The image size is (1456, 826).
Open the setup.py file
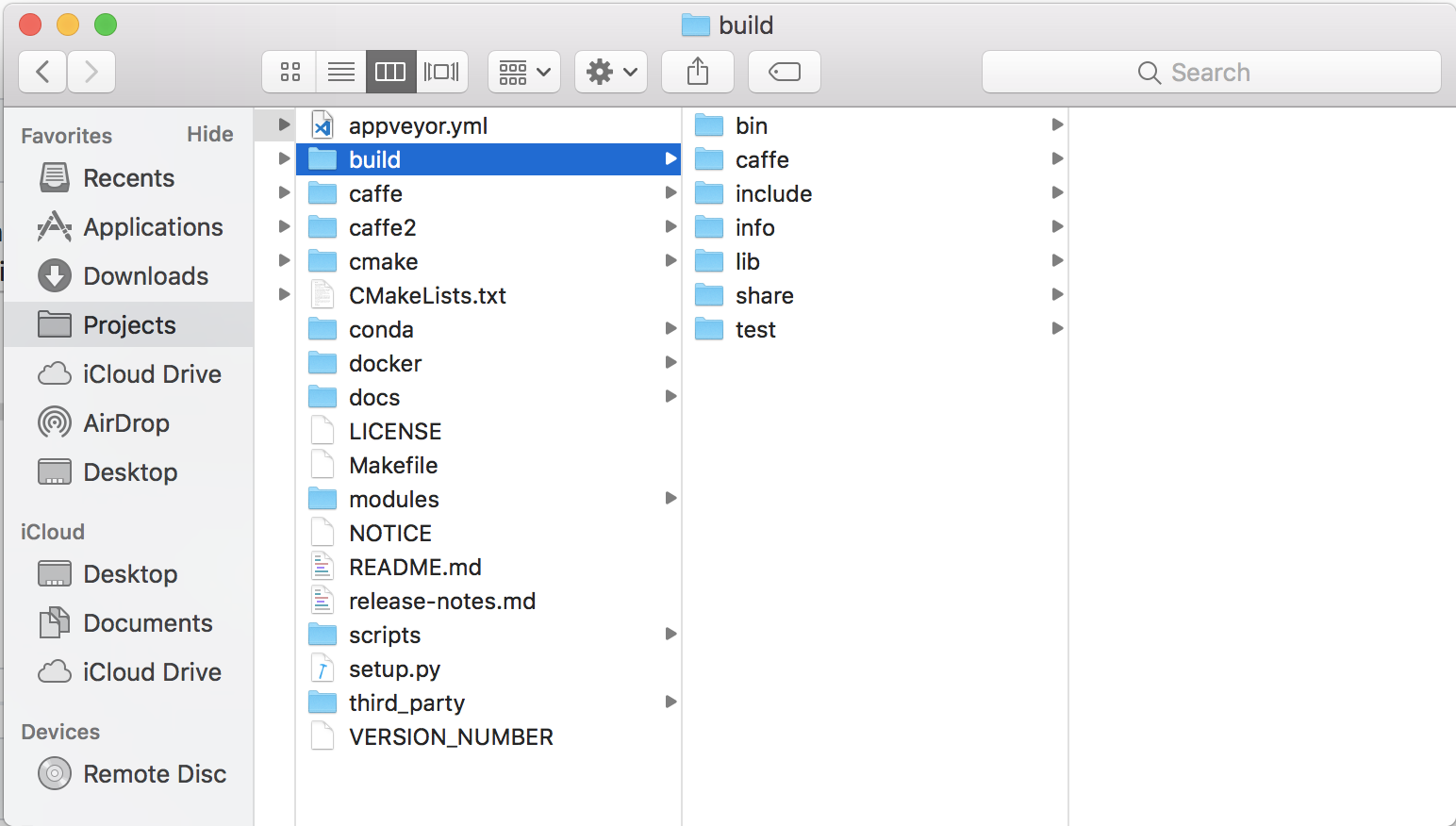tap(395, 669)
